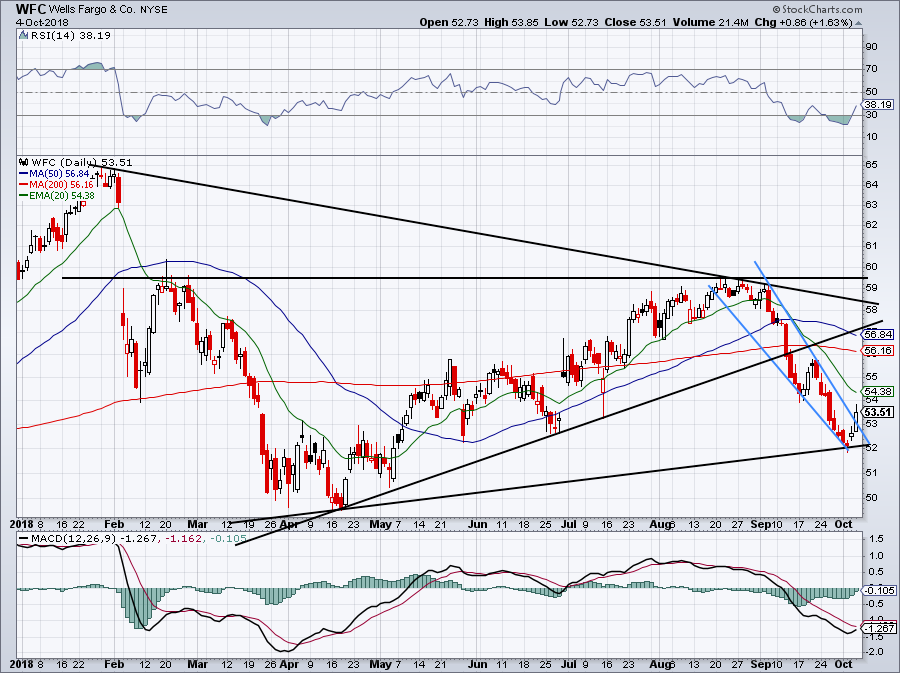Select the WFC ticker symbol in the title
900x673 pixels.
(30, 9)
